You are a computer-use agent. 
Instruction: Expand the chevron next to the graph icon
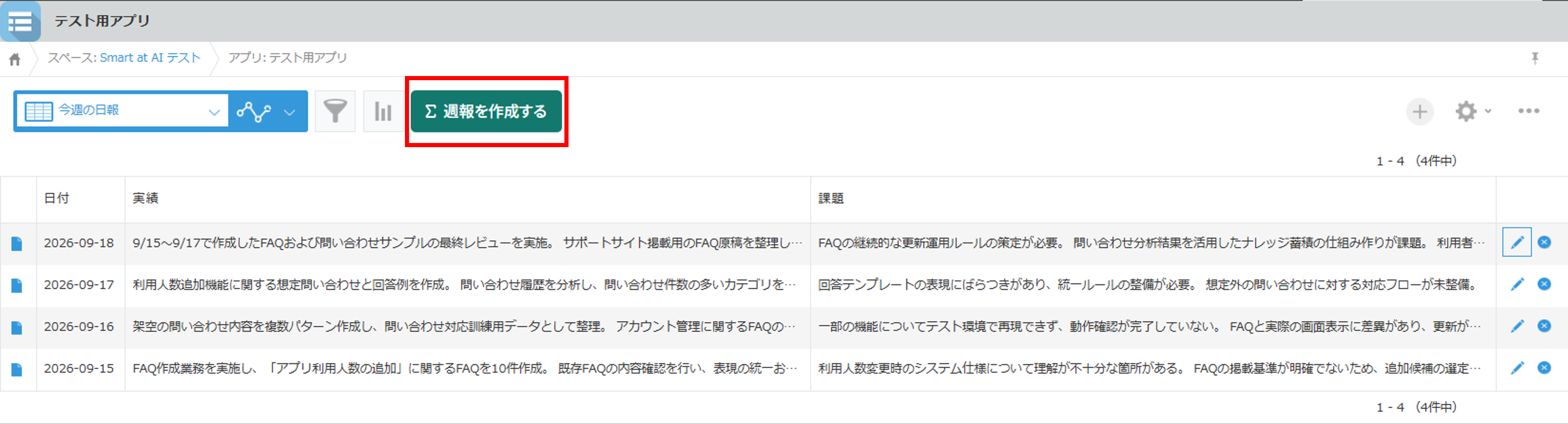(x=290, y=112)
